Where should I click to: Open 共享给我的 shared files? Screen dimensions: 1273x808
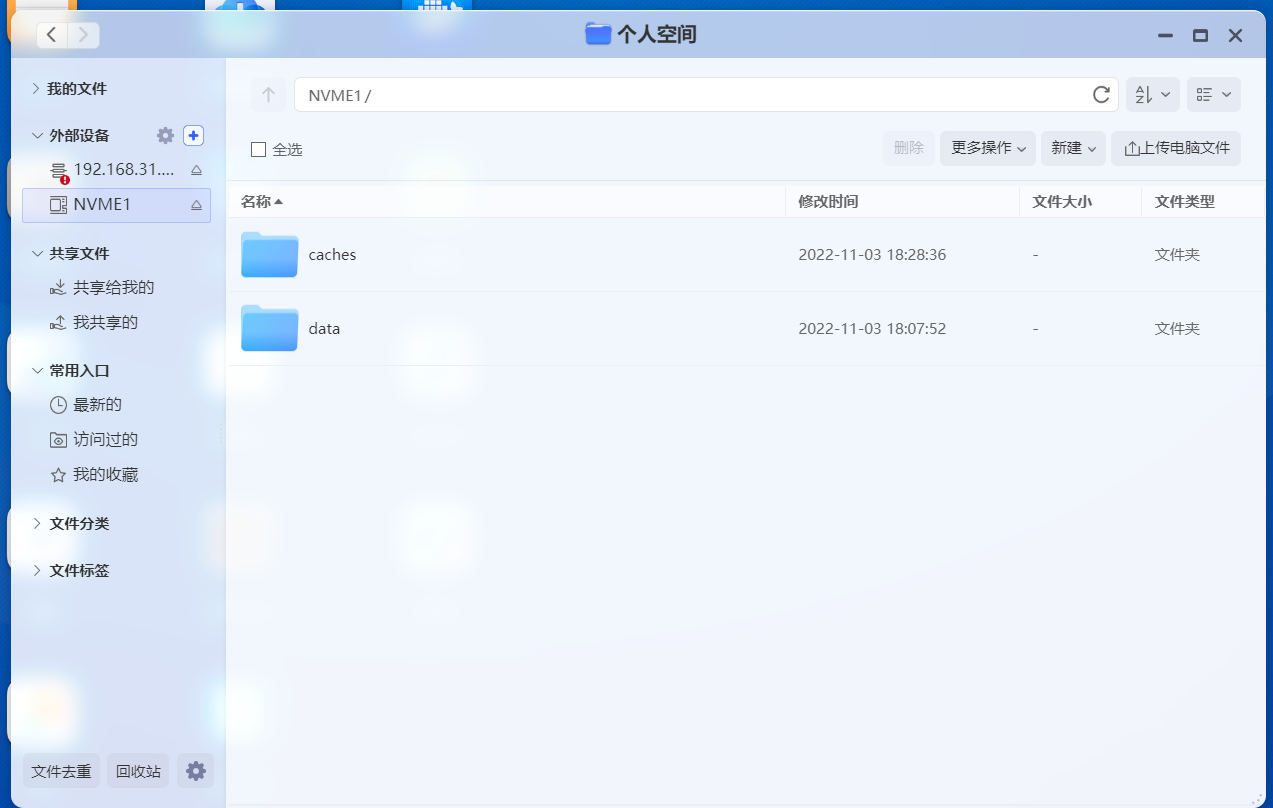point(114,288)
